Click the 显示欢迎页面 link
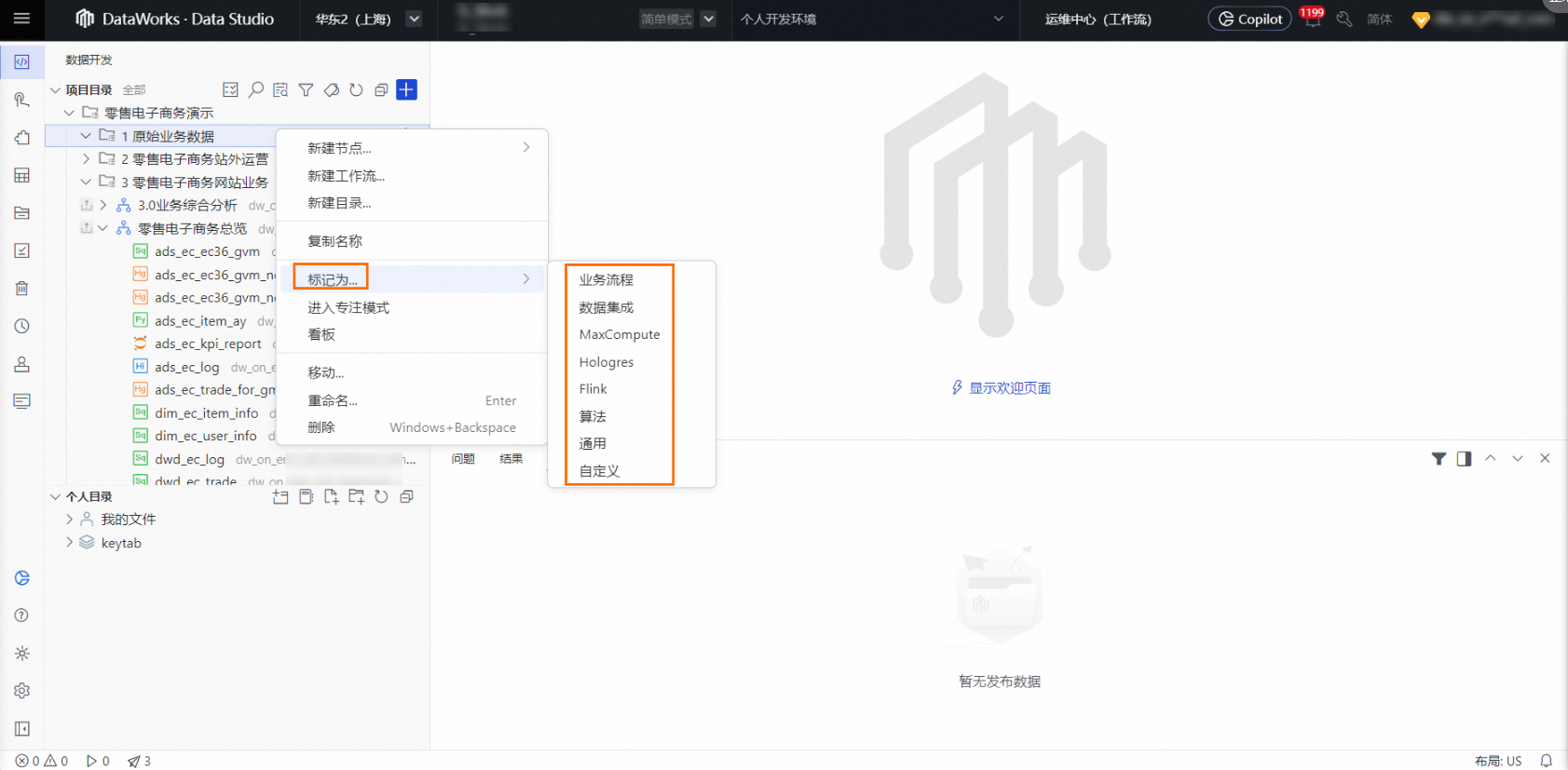1568x770 pixels. [x=1010, y=388]
